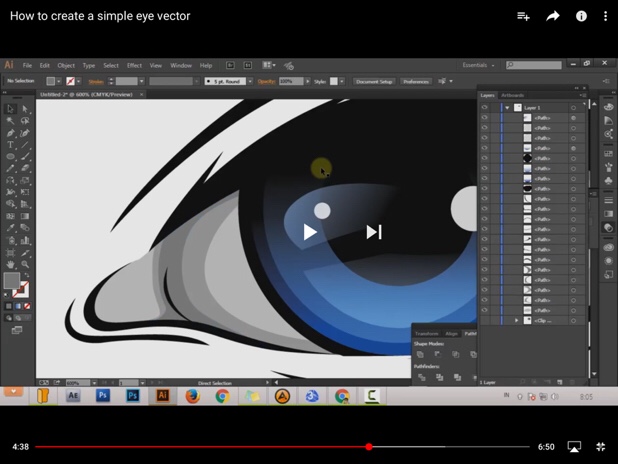Image resolution: width=618 pixels, height=464 pixels.
Task: Click the Document Setup button
Action: tap(375, 81)
